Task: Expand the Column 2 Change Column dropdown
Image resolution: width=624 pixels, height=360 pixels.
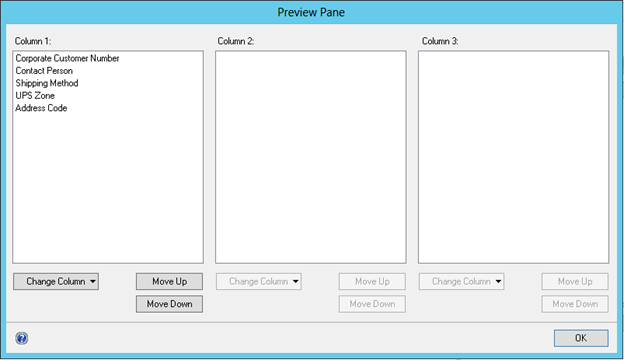Action: tap(259, 281)
